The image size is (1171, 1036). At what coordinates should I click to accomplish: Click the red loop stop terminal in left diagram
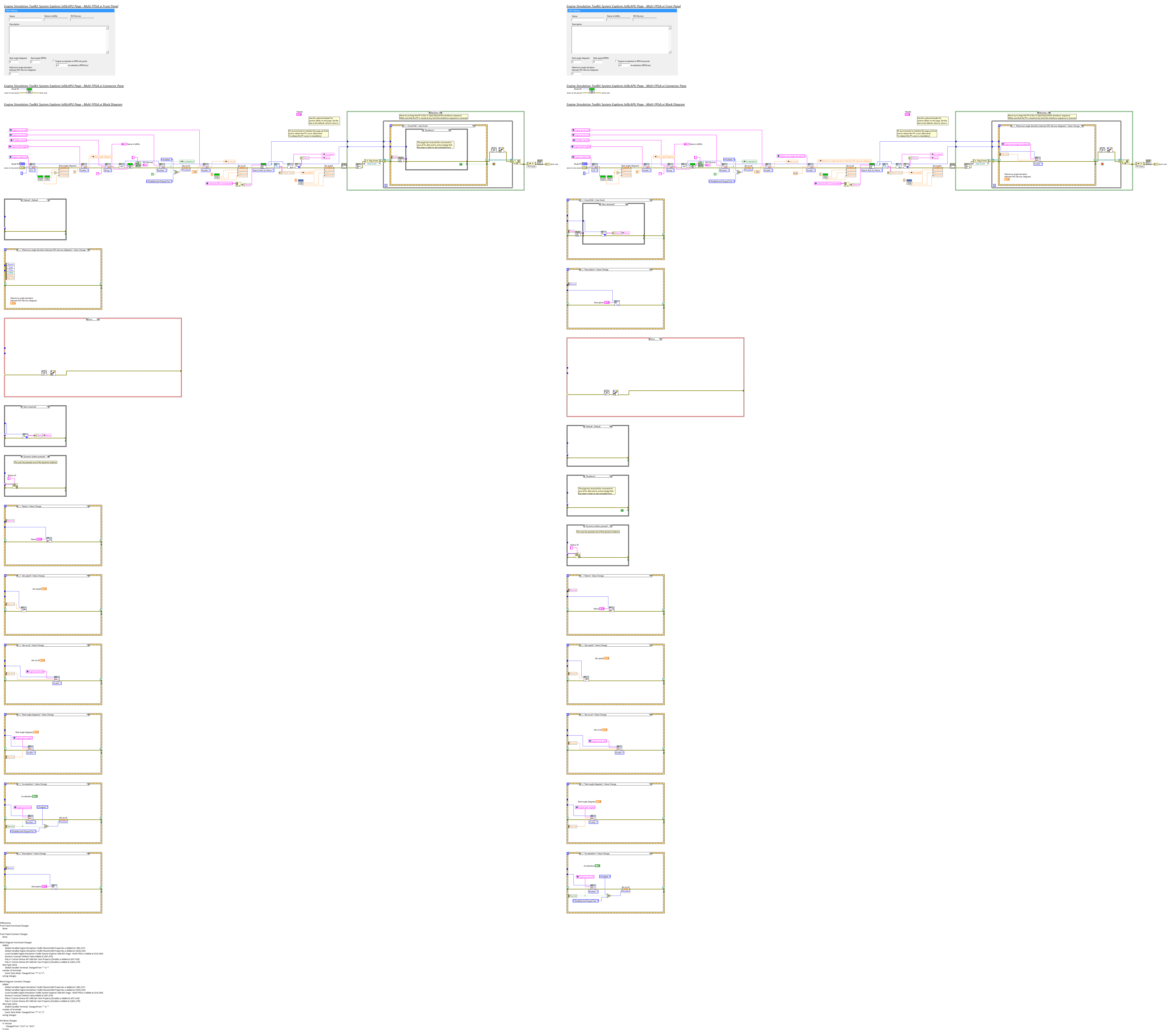[494, 164]
